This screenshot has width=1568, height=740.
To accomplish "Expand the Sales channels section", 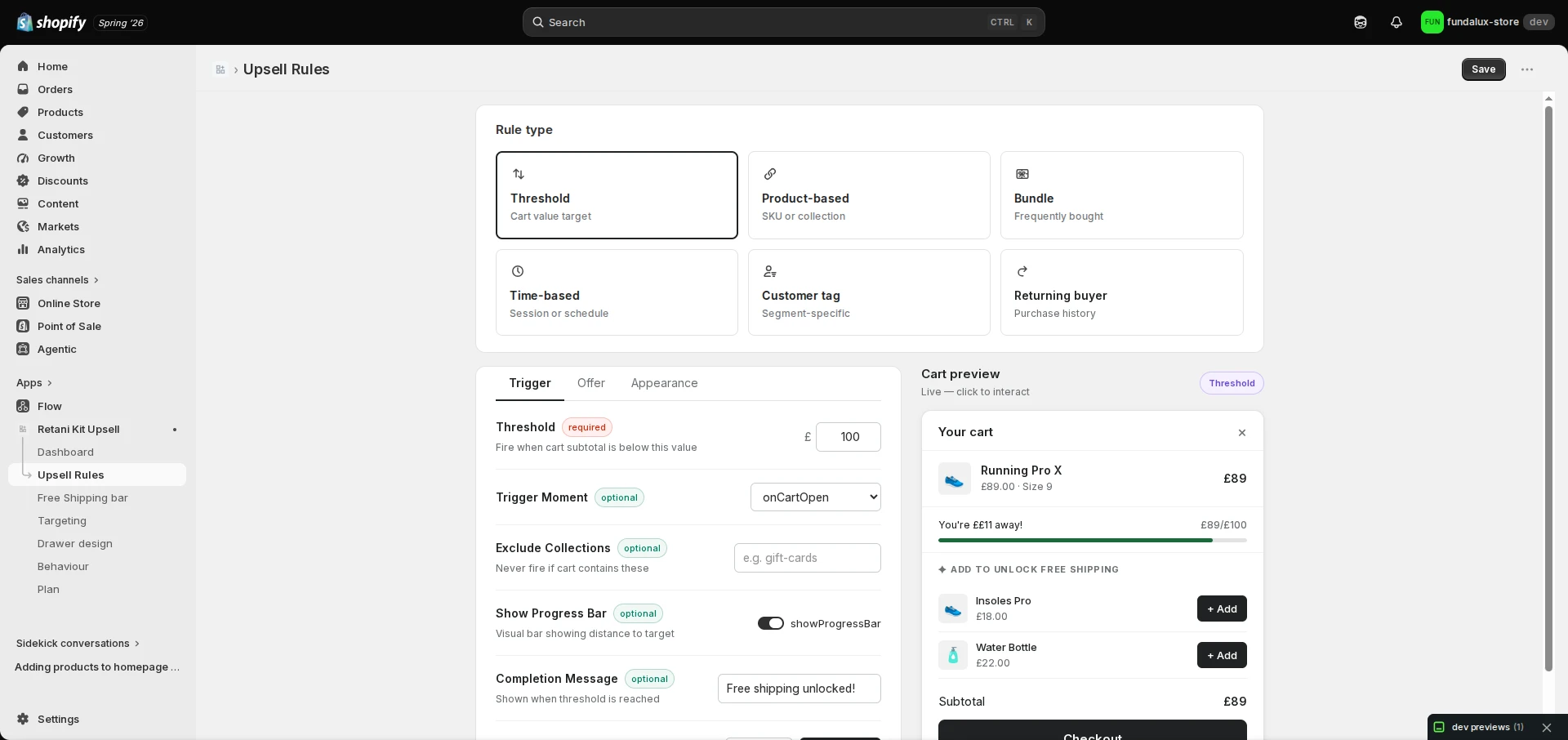I will (57, 279).
